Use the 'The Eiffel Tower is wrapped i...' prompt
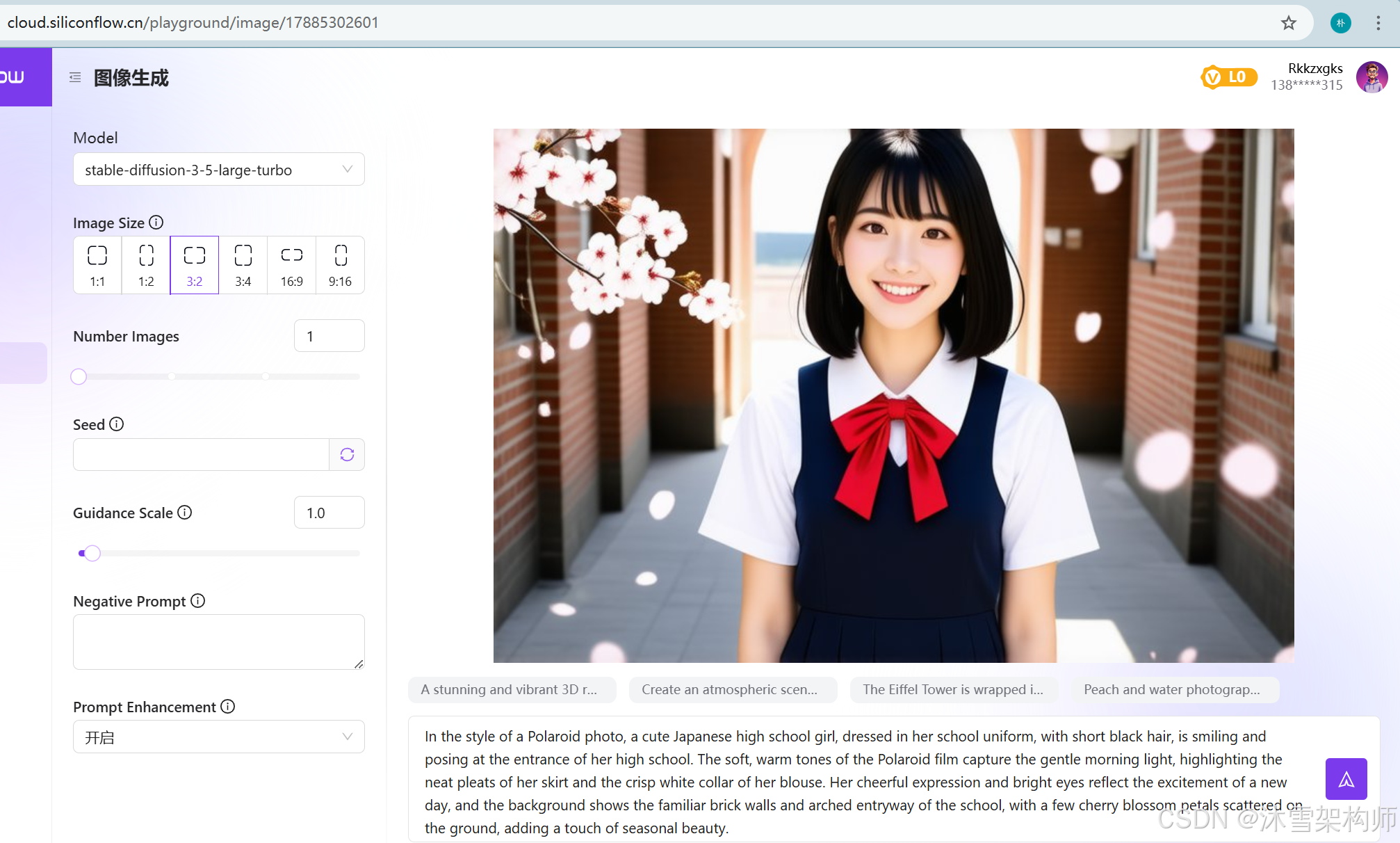The image size is (1400, 843). [954, 689]
